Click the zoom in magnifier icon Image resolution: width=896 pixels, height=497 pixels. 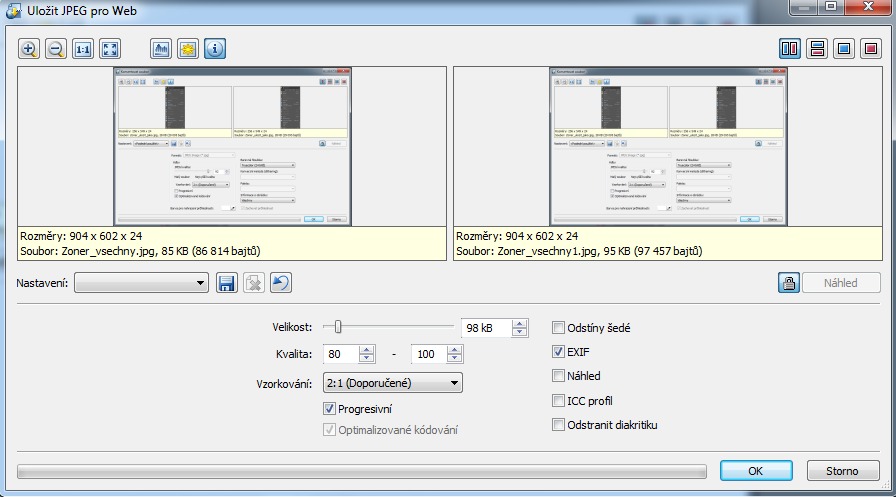tap(28, 48)
